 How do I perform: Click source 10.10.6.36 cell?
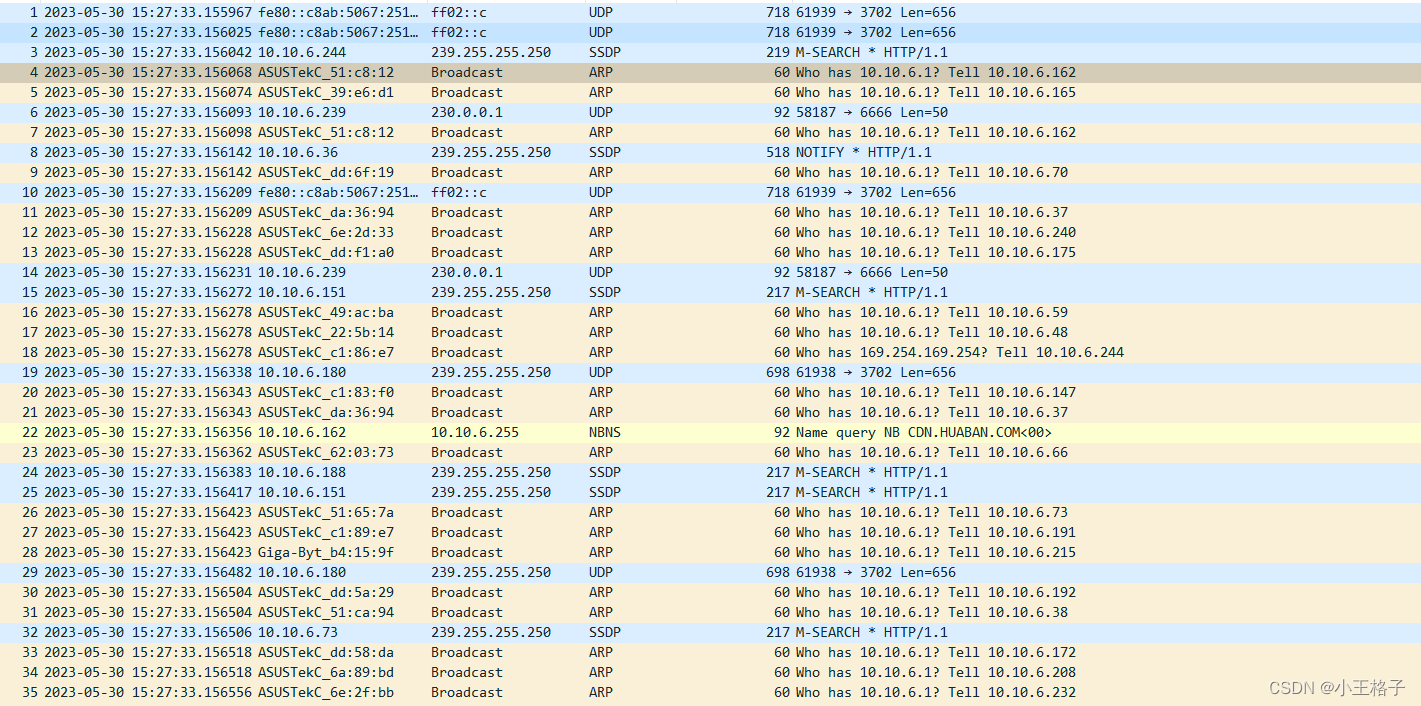tap(298, 152)
